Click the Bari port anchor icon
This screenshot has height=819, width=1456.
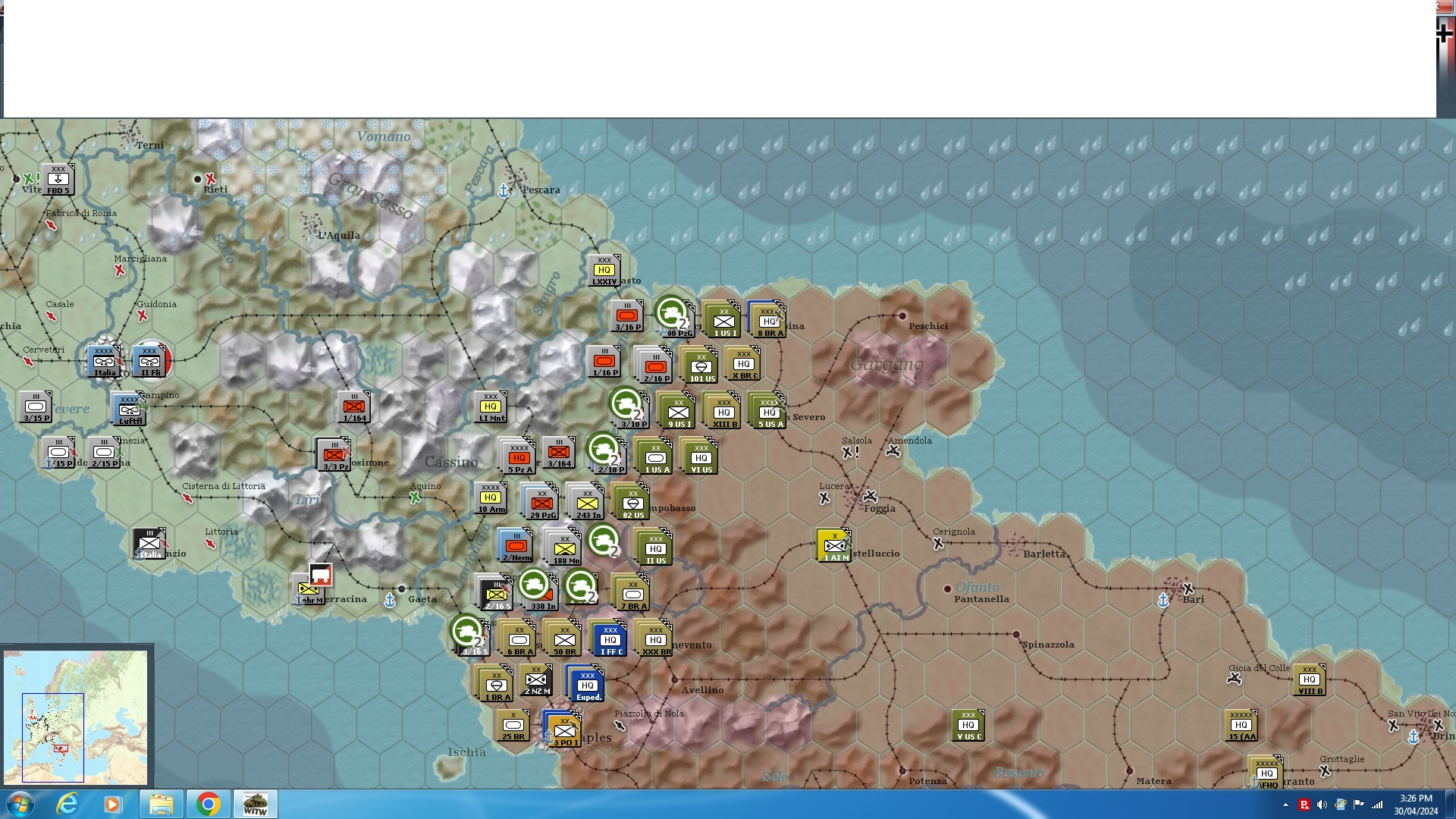pos(1163,601)
